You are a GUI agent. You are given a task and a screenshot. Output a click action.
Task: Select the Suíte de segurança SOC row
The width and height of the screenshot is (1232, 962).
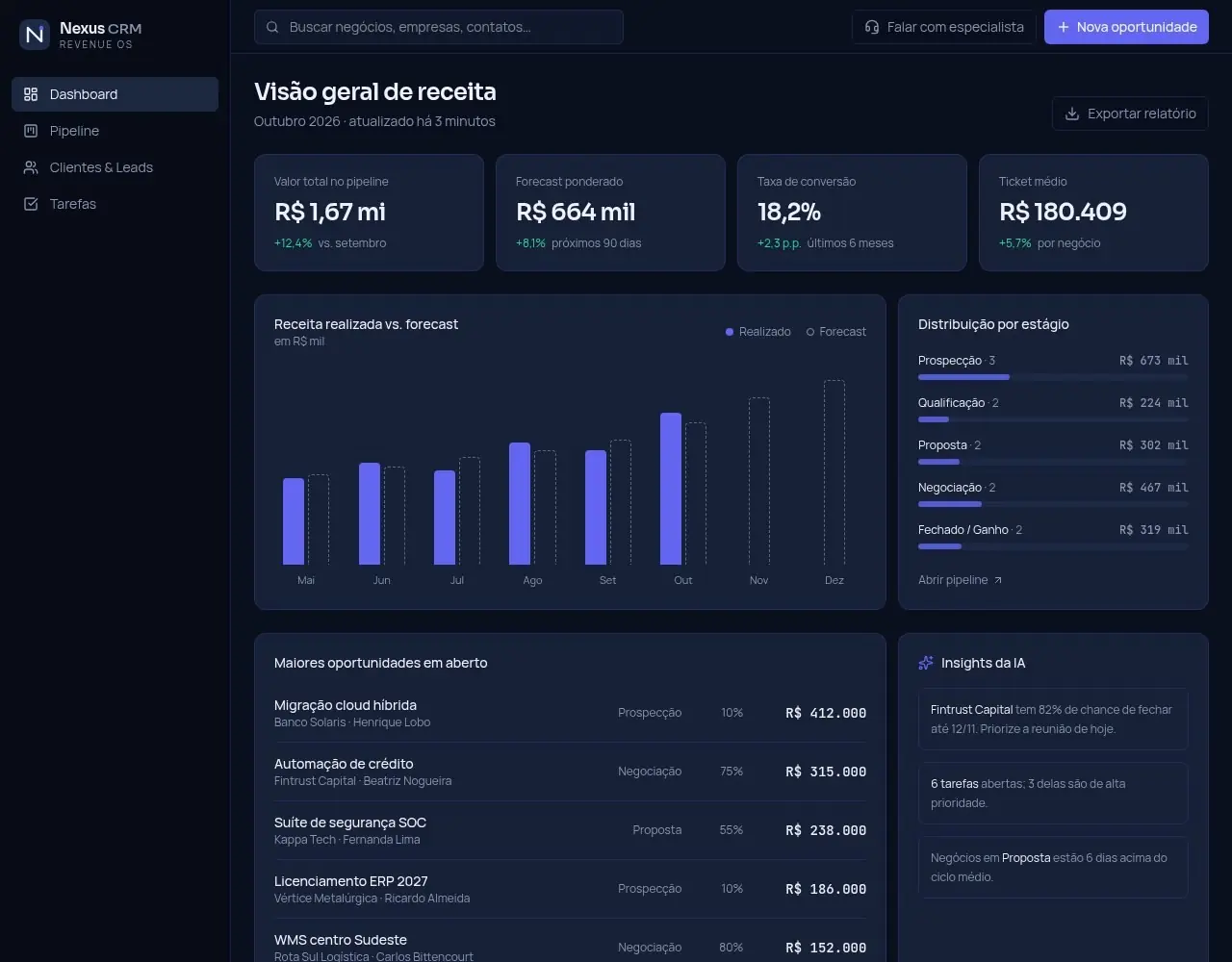[x=570, y=830]
